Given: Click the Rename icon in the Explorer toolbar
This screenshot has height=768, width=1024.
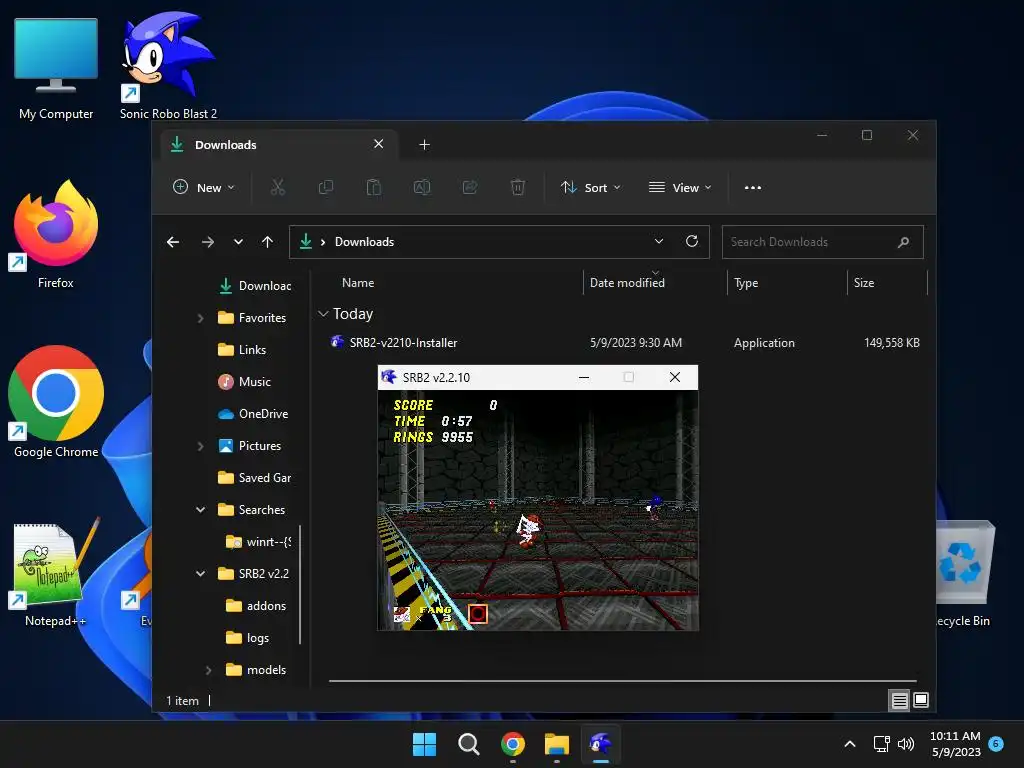Looking at the screenshot, I should [422, 187].
